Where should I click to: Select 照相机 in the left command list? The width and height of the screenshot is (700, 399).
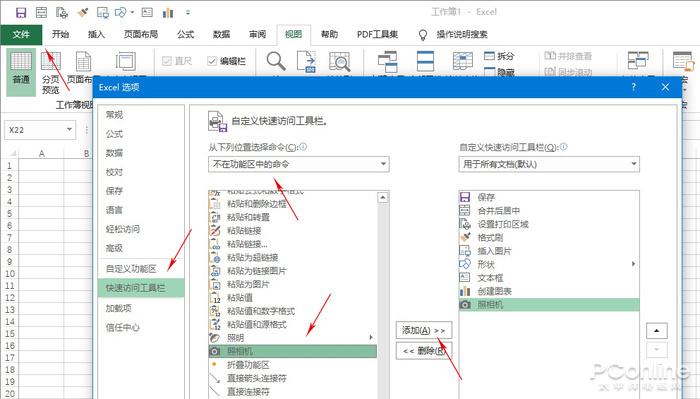pos(293,351)
